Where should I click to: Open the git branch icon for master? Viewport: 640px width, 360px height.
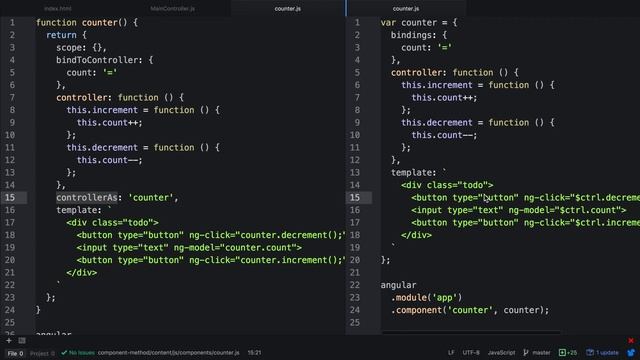pos(526,353)
